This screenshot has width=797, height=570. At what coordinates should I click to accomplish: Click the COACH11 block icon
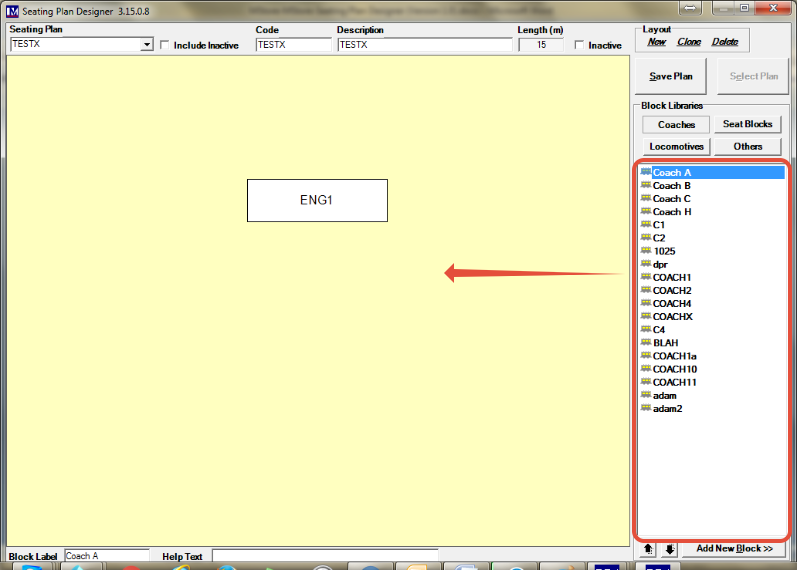point(646,382)
